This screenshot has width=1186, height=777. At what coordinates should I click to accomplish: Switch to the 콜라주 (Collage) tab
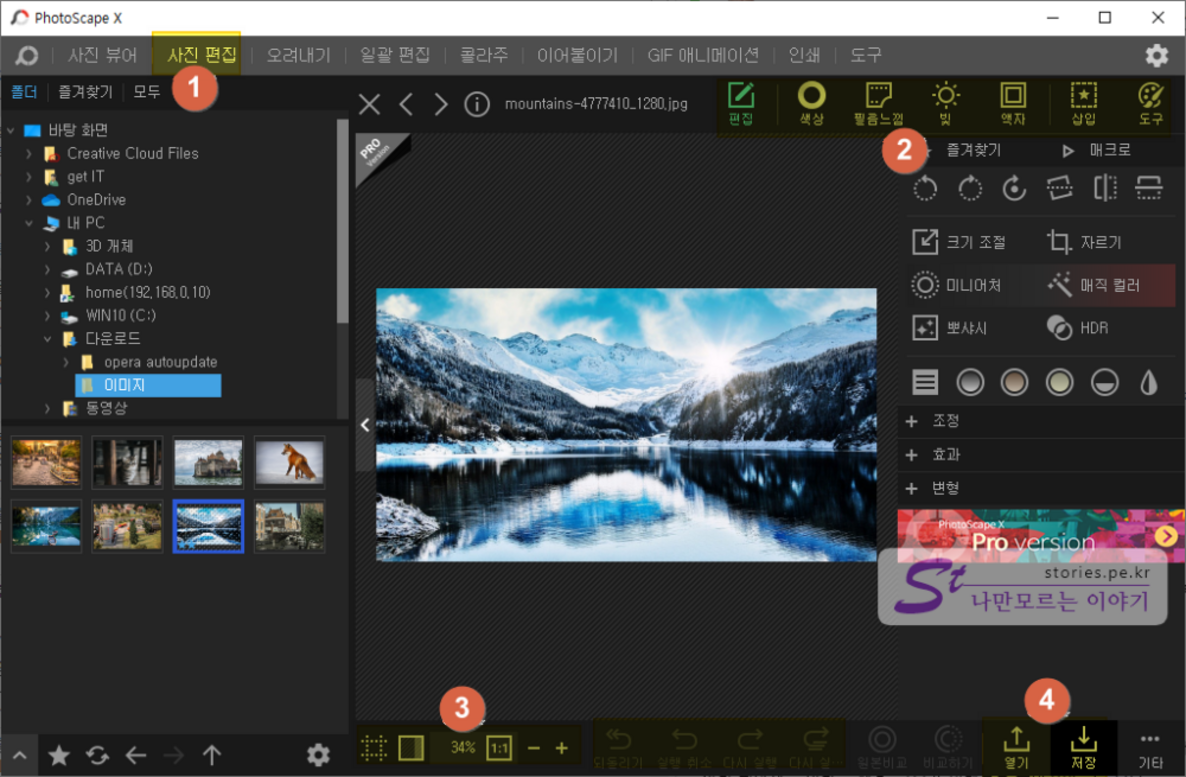pos(484,55)
